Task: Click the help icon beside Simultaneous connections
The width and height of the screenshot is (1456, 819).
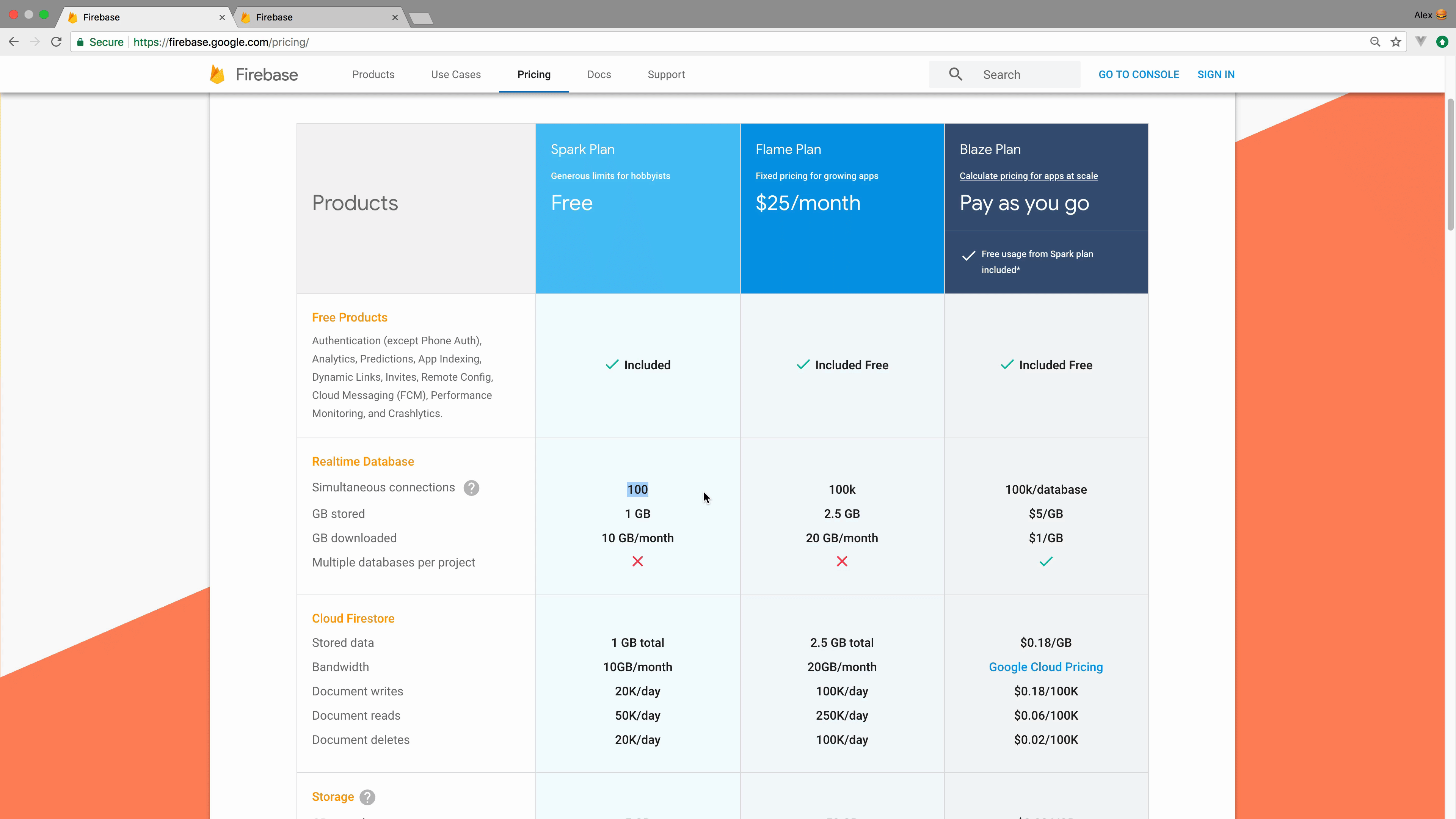Action: tap(471, 488)
